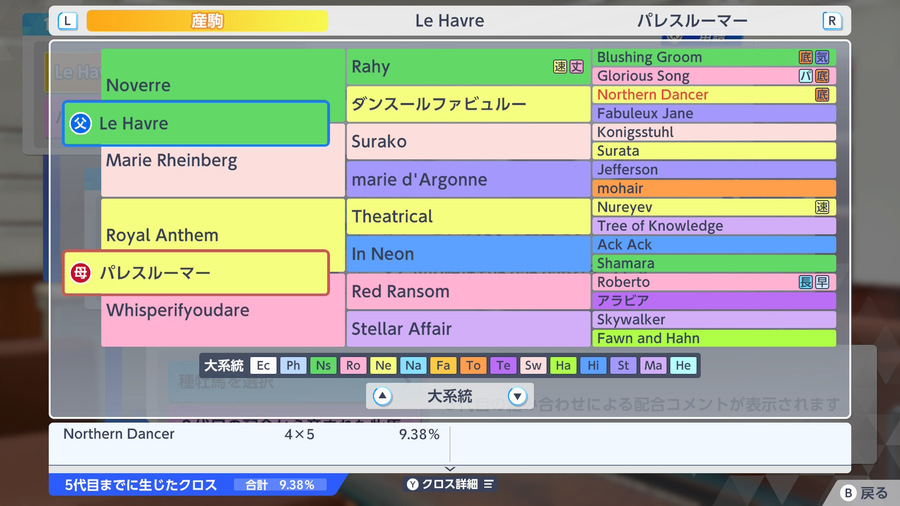The image size is (900, 506).
Task: Click Fawn and Hahn ancestor row
Action: 714,338
